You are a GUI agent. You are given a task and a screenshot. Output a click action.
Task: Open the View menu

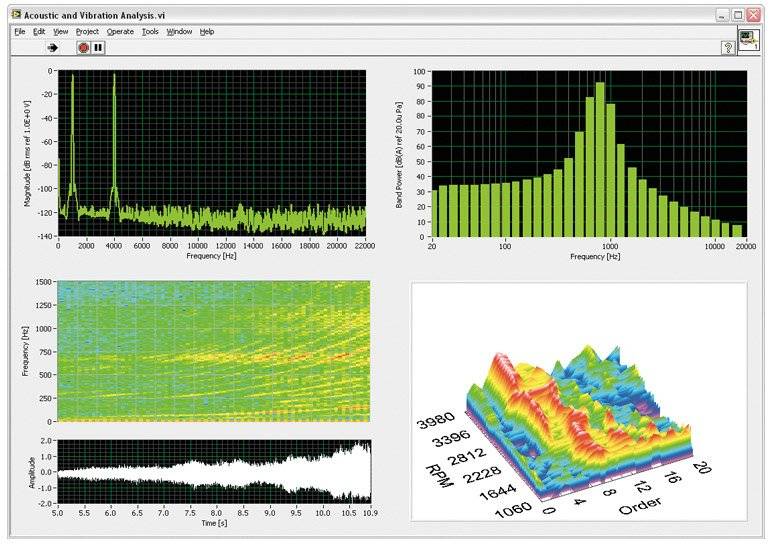(60, 32)
